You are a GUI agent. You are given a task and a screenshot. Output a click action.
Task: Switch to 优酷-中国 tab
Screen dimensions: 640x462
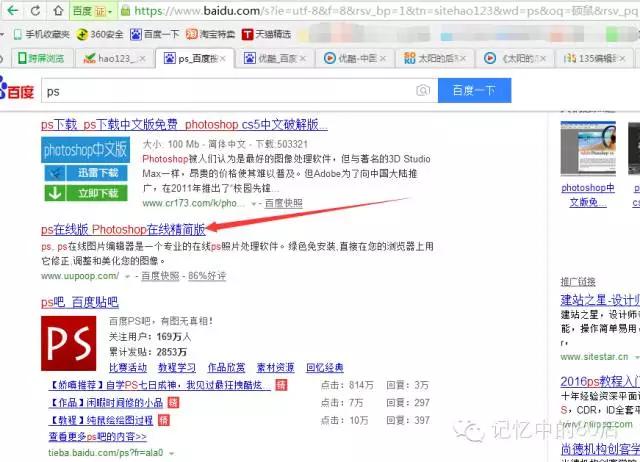pyautogui.click(x=354, y=58)
